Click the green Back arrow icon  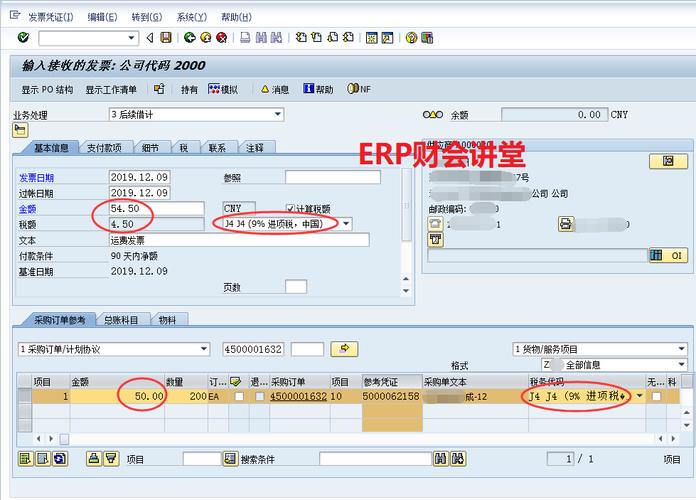(190, 38)
